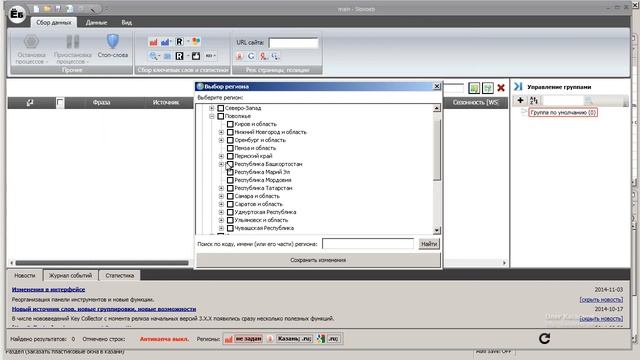
Task: Expand the Нижний Новгород и область node
Action: pyautogui.click(x=221, y=132)
